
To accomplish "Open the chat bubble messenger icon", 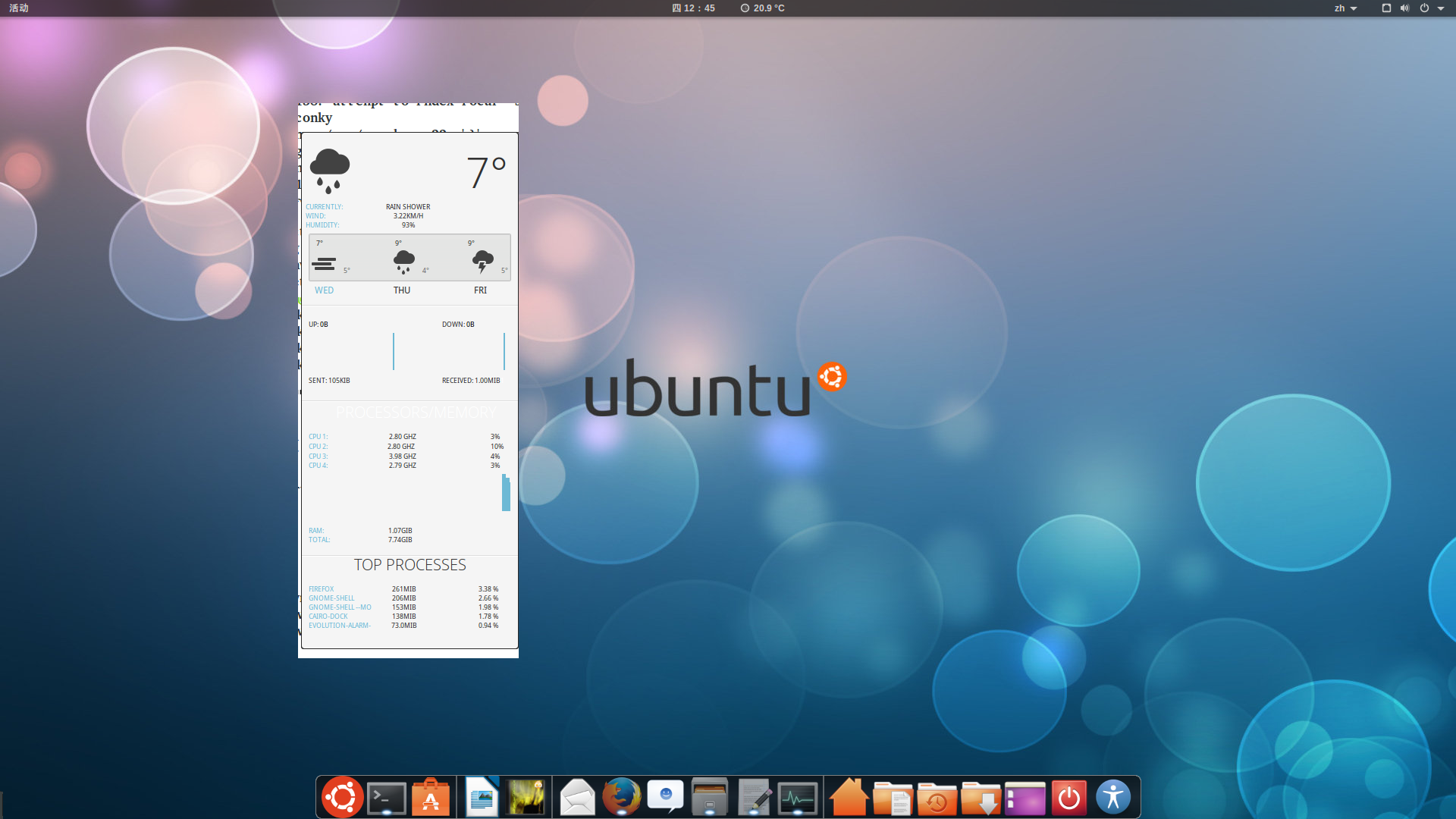I will pyautogui.click(x=665, y=796).
